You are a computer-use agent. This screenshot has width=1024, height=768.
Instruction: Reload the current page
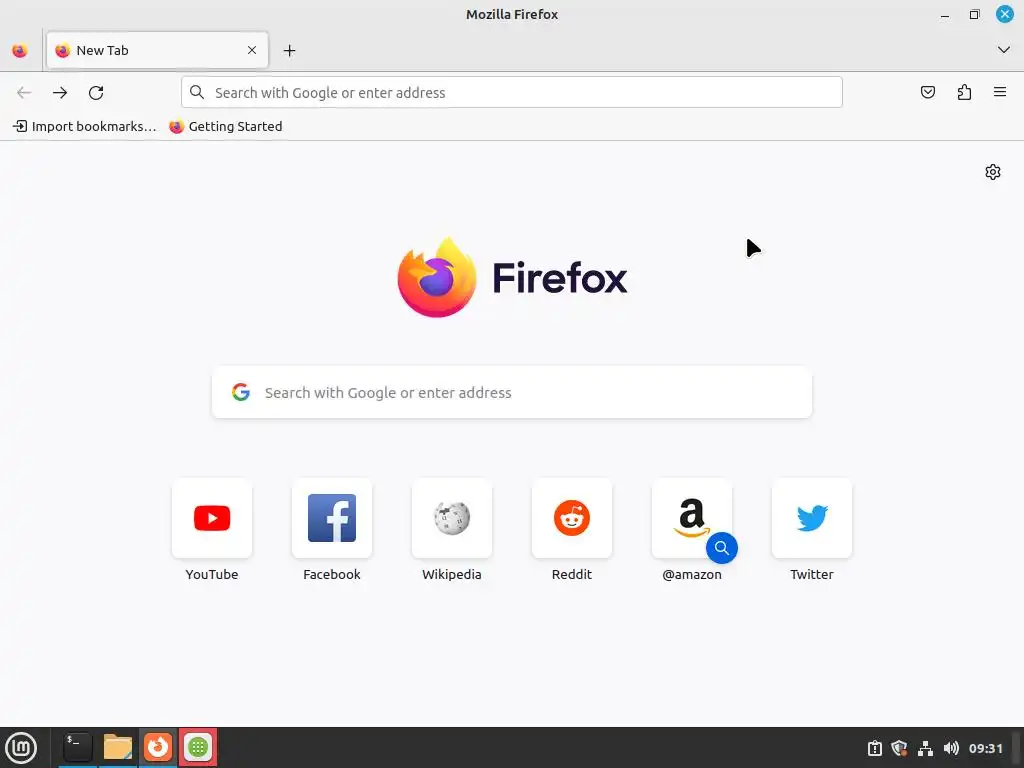(96, 93)
